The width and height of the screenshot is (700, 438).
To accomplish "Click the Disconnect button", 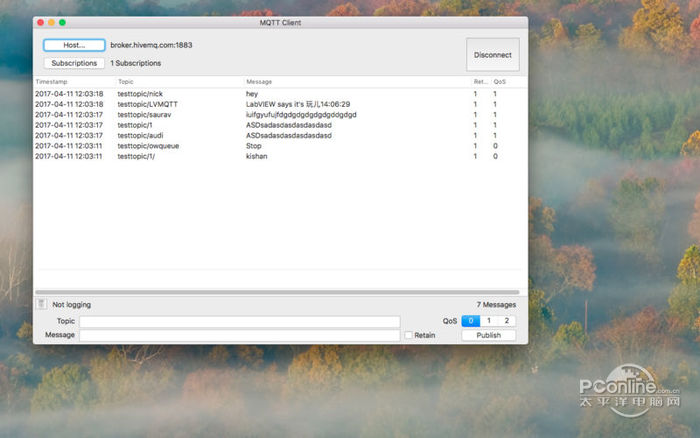I will pyautogui.click(x=492, y=55).
